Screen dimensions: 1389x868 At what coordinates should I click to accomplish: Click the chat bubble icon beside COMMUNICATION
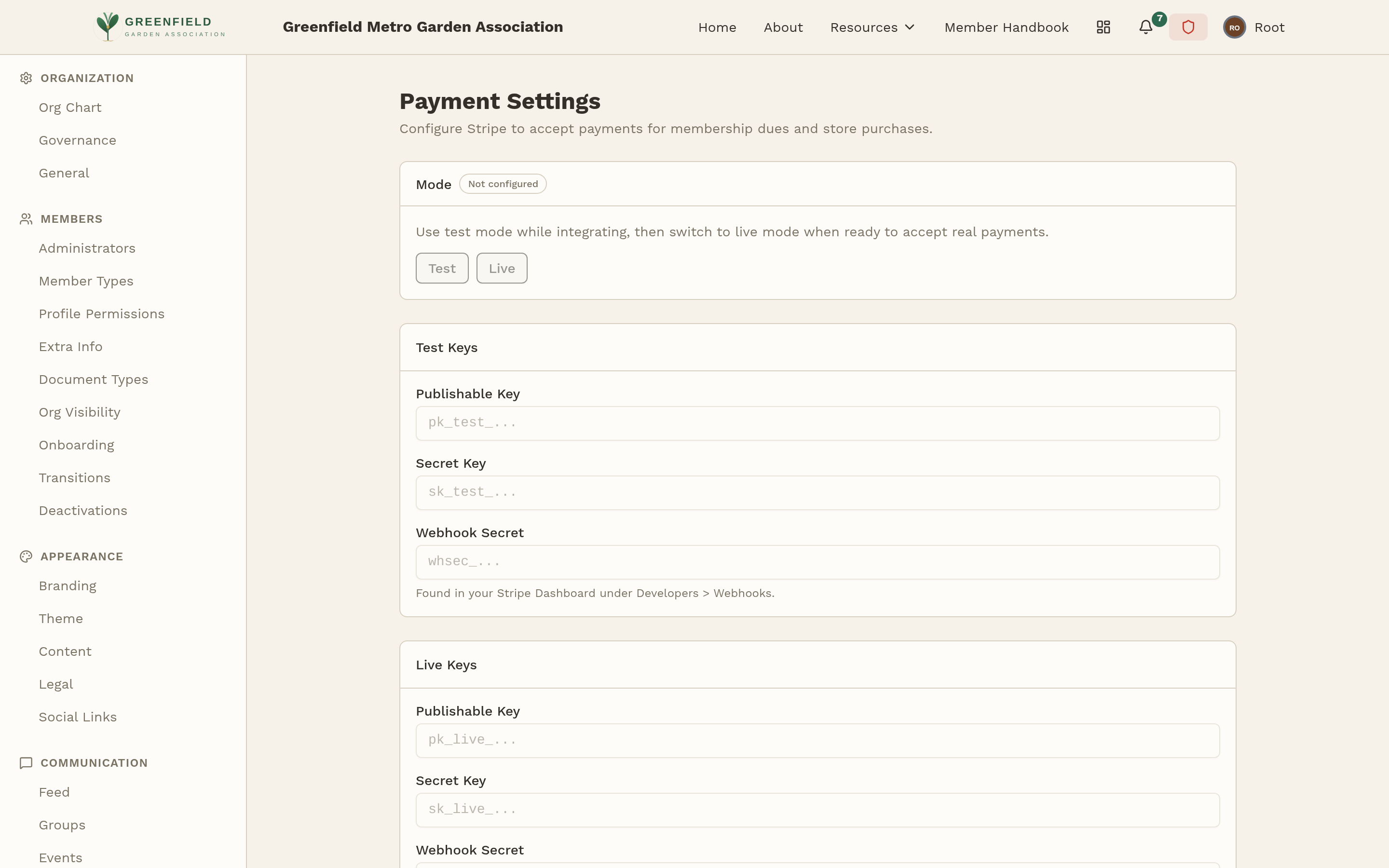[x=26, y=763]
